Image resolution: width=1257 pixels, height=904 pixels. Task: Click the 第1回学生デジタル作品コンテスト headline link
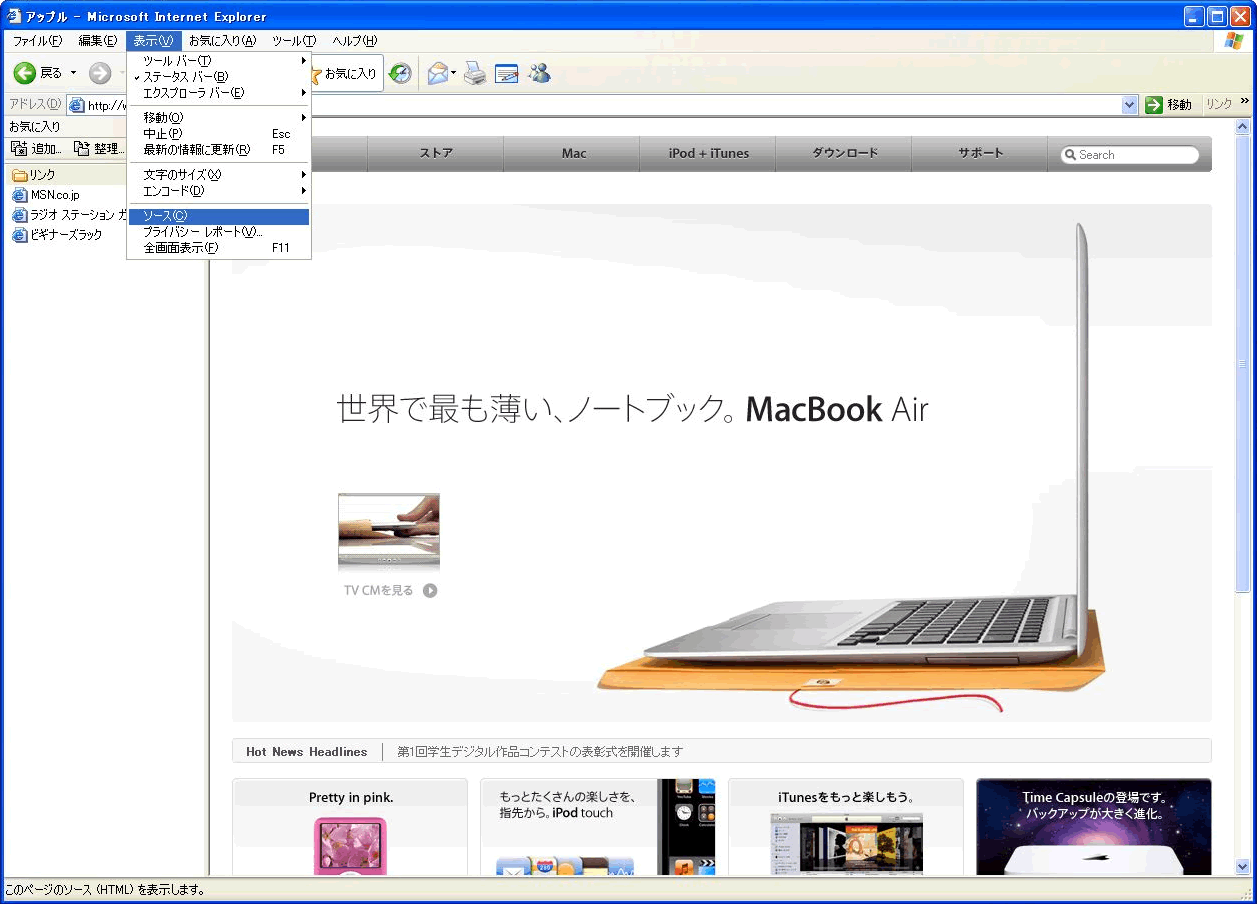[x=540, y=751]
